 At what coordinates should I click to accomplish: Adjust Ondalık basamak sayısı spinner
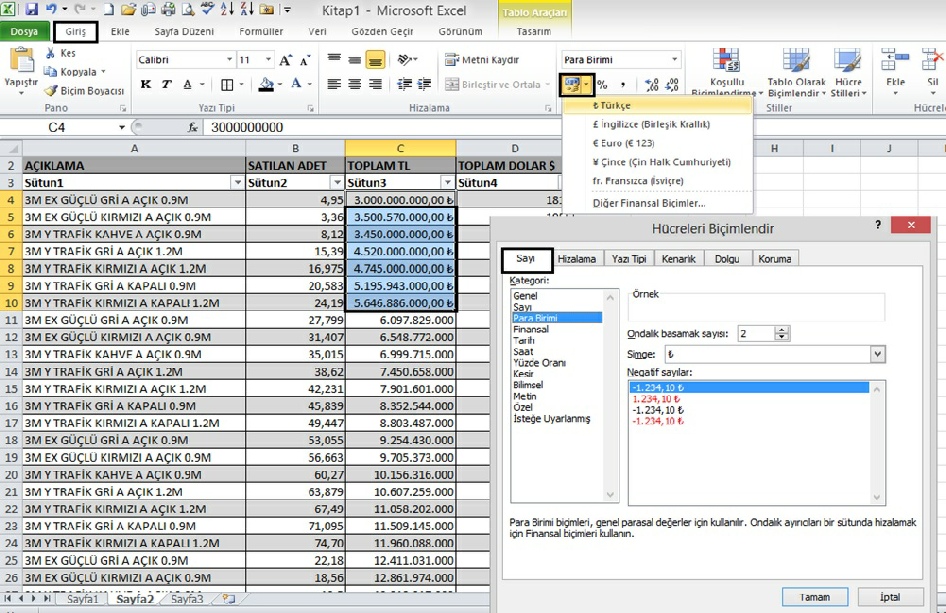[x=782, y=333]
